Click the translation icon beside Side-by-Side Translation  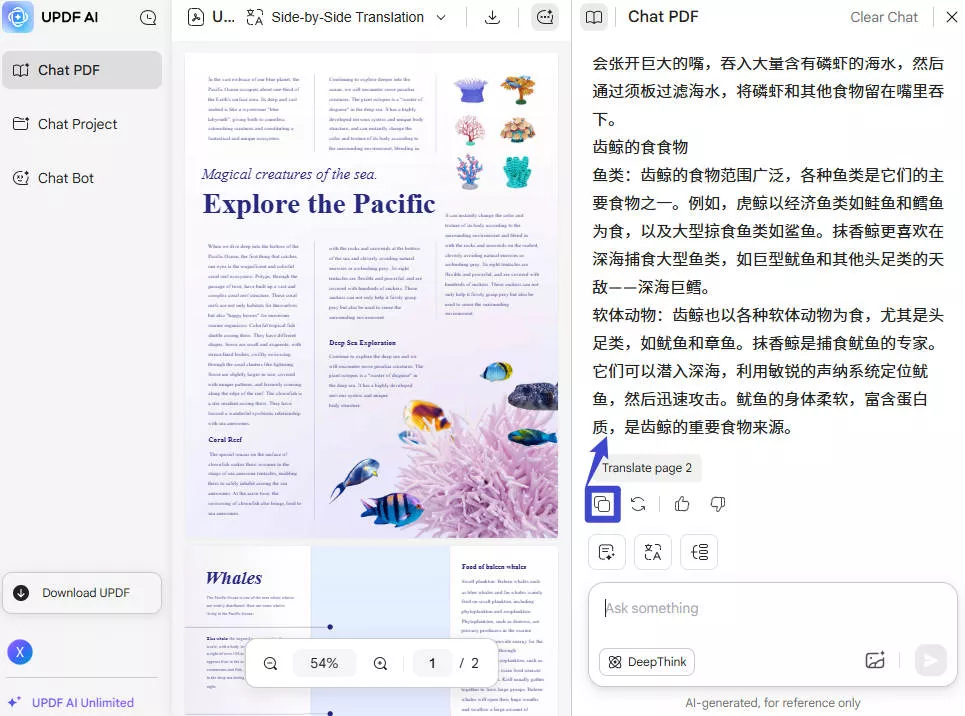tap(255, 17)
